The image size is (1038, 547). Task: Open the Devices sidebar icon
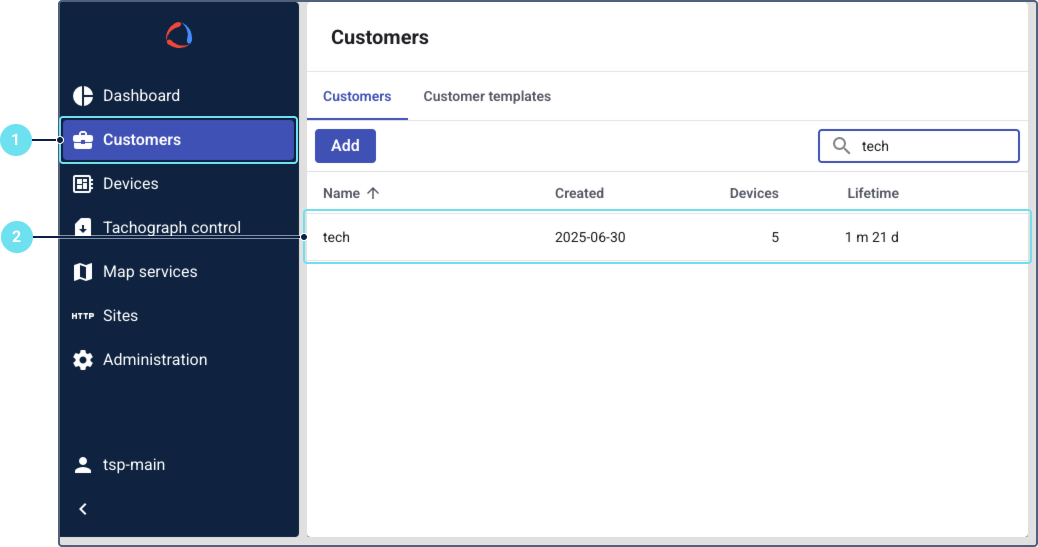coord(83,184)
